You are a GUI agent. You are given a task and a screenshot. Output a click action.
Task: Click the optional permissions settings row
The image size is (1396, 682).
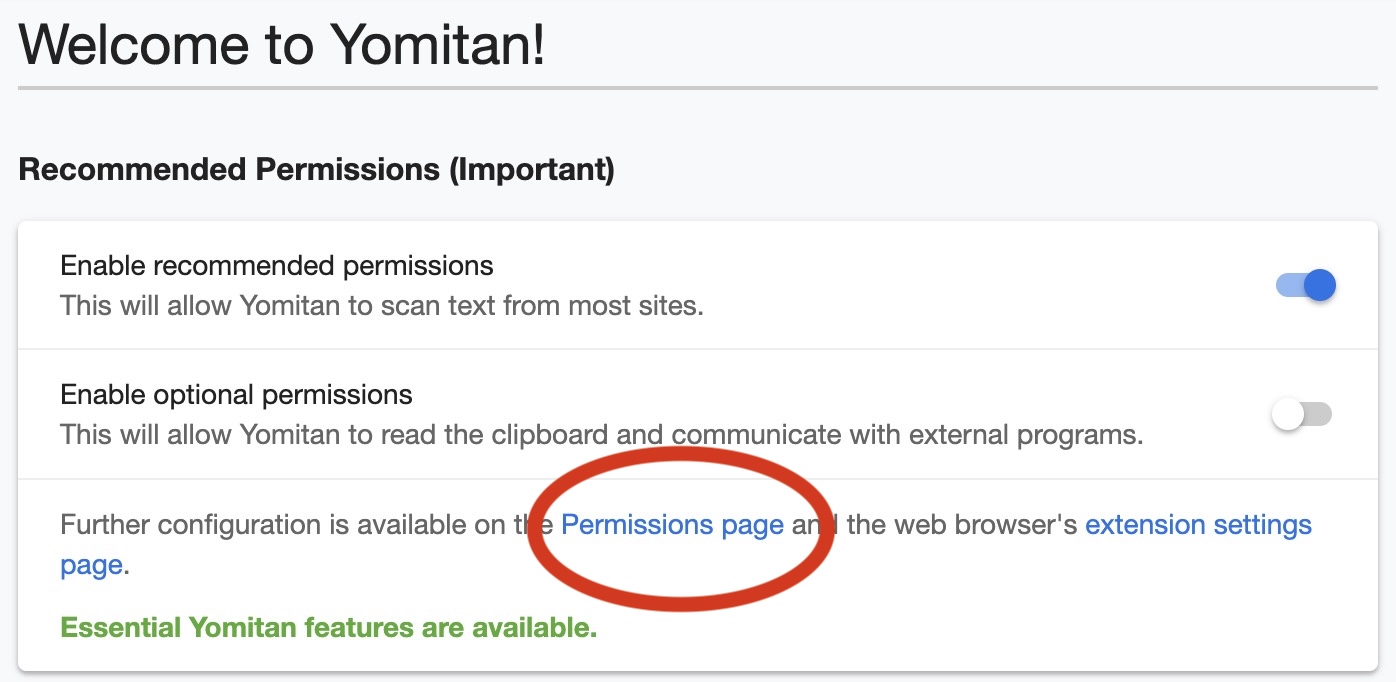tap(698, 414)
